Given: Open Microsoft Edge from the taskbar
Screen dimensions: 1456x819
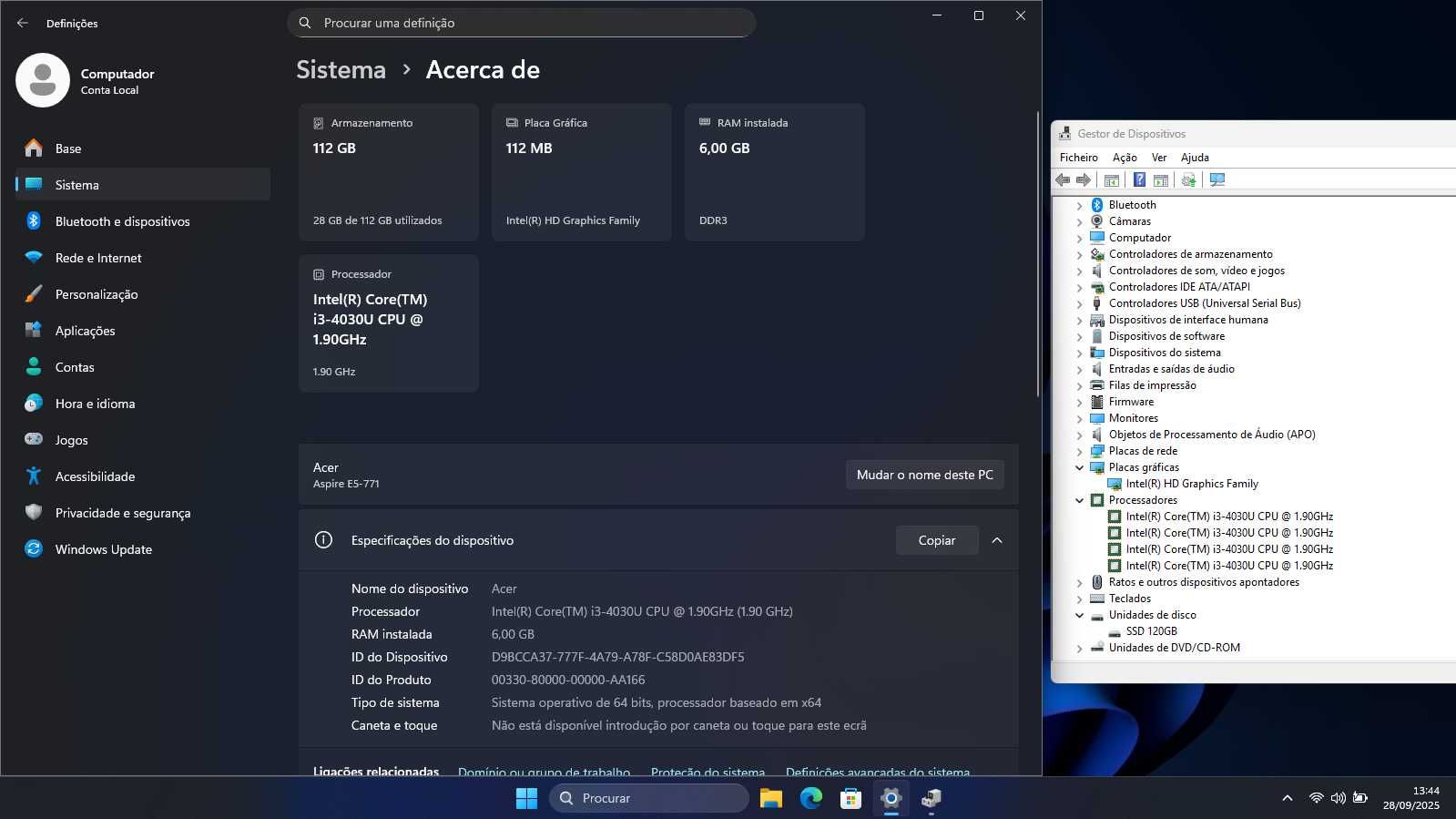Looking at the screenshot, I should pos(811,798).
